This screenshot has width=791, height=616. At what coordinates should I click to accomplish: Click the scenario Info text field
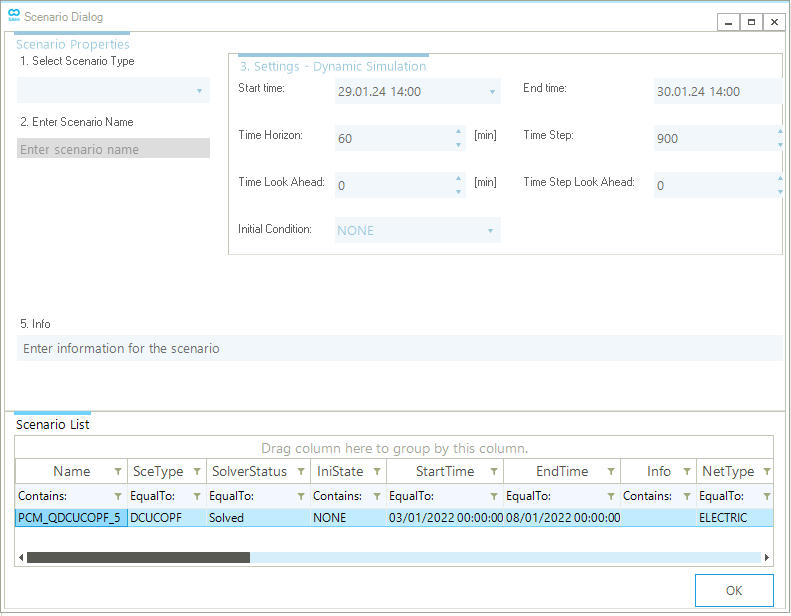[400, 349]
